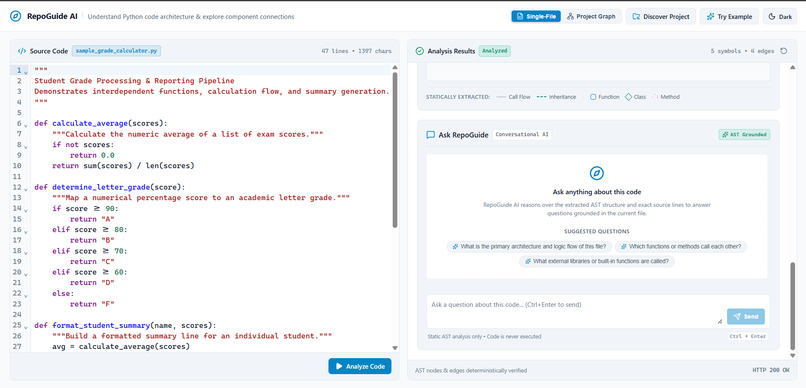Toggle Dark theme

780,16
